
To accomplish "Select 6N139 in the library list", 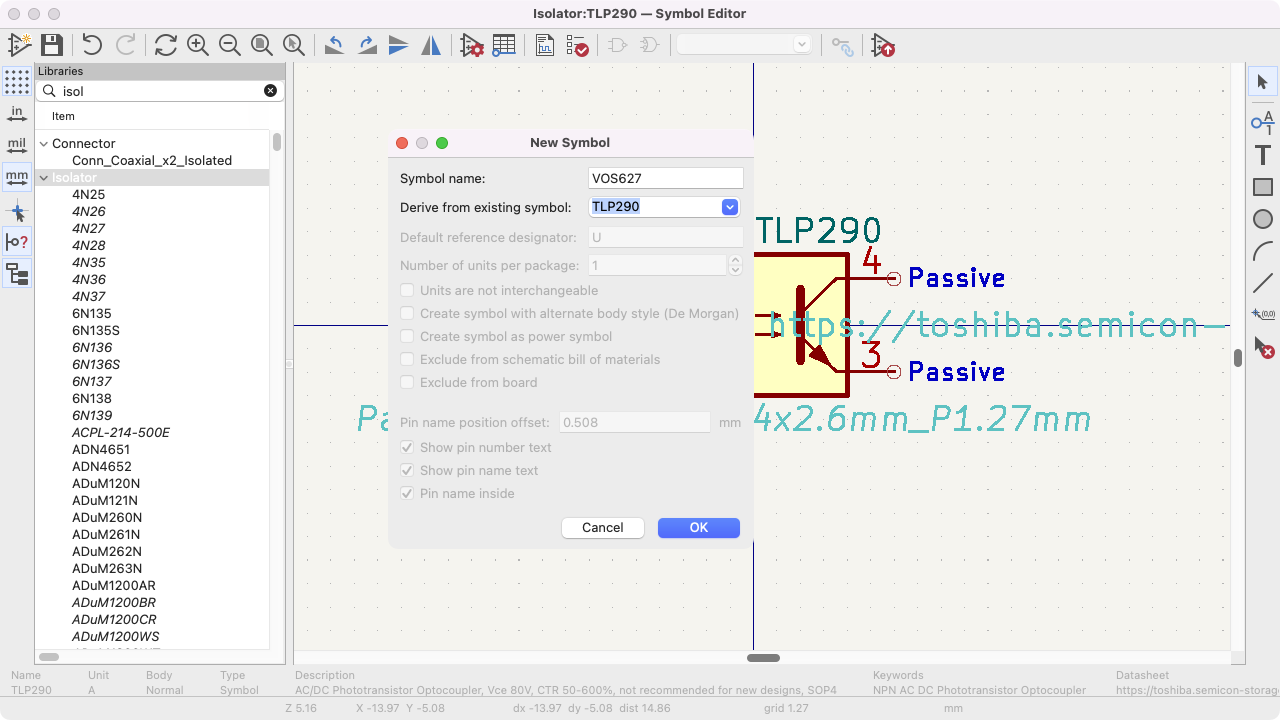I will point(92,416).
